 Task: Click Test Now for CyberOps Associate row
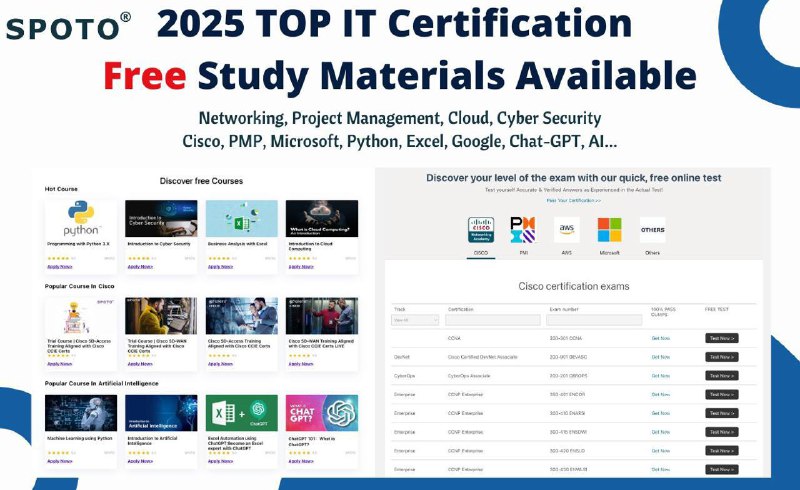click(x=721, y=376)
